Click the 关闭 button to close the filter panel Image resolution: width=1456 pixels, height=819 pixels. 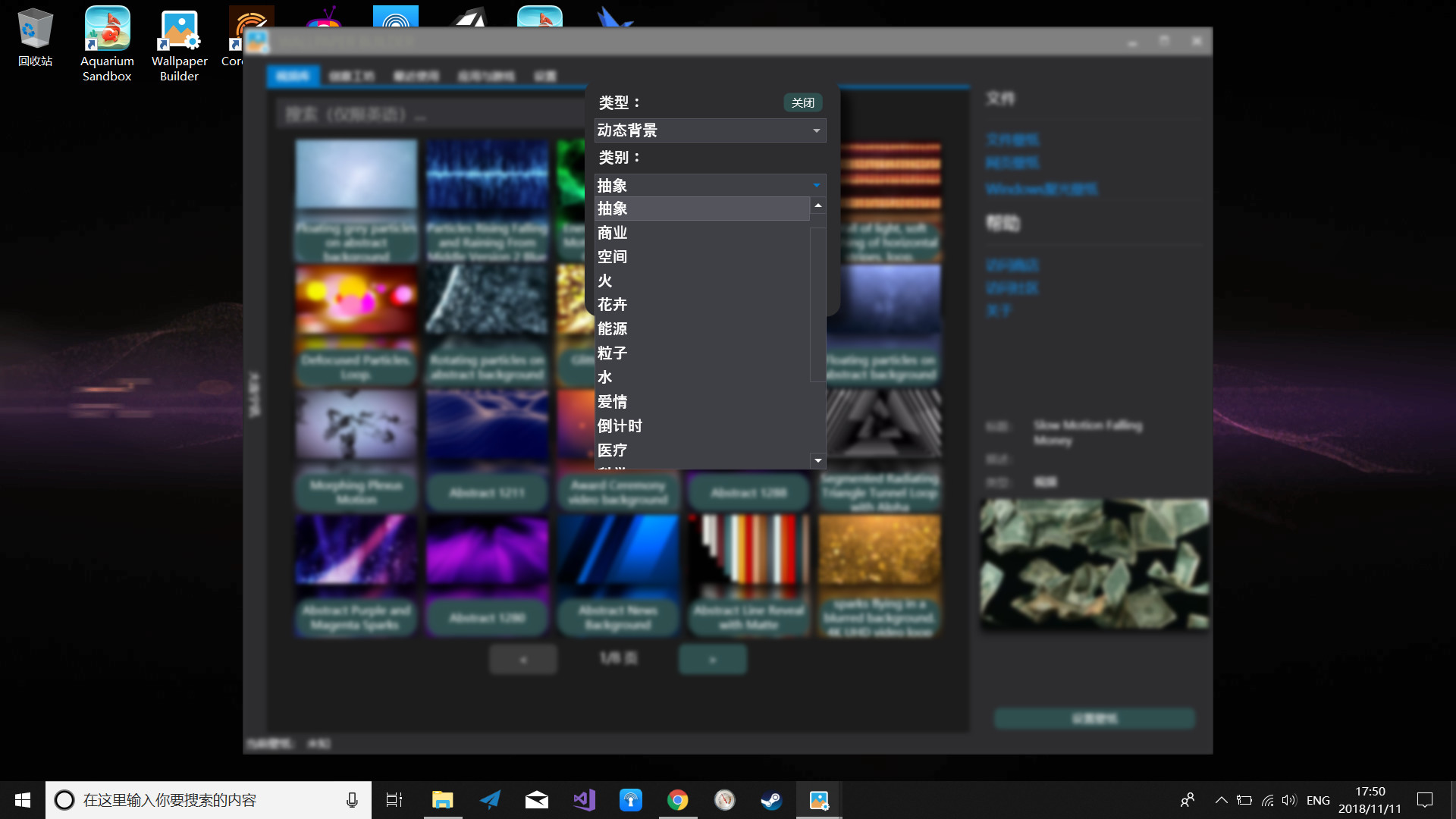(802, 102)
